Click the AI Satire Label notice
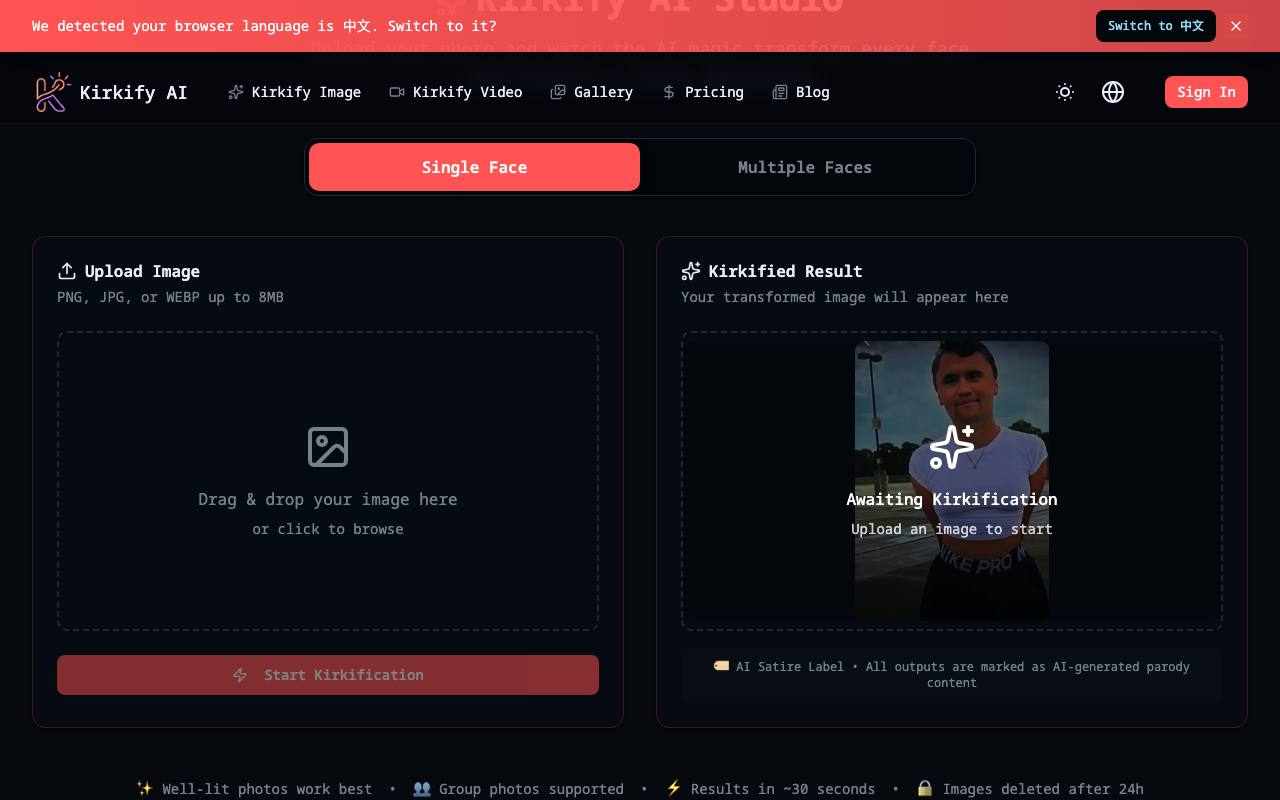The width and height of the screenshot is (1280, 800). click(x=952, y=675)
